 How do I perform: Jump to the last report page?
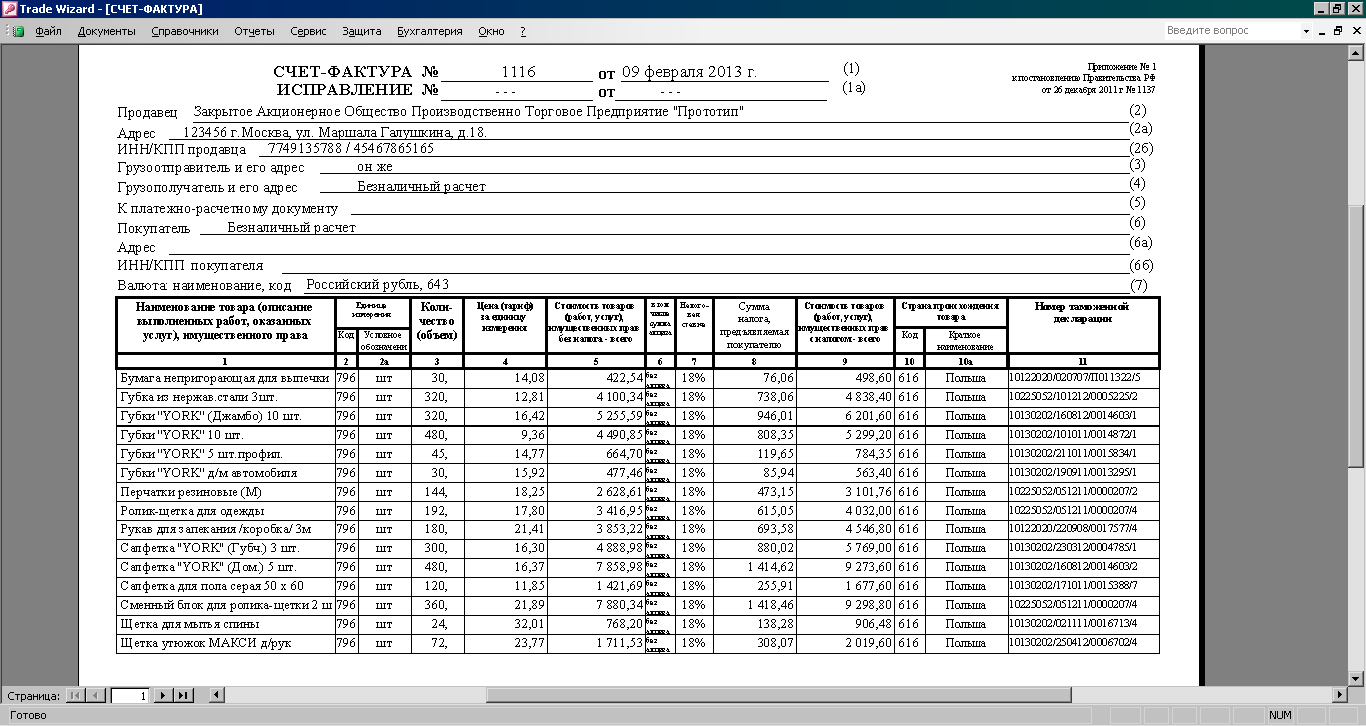[184, 695]
